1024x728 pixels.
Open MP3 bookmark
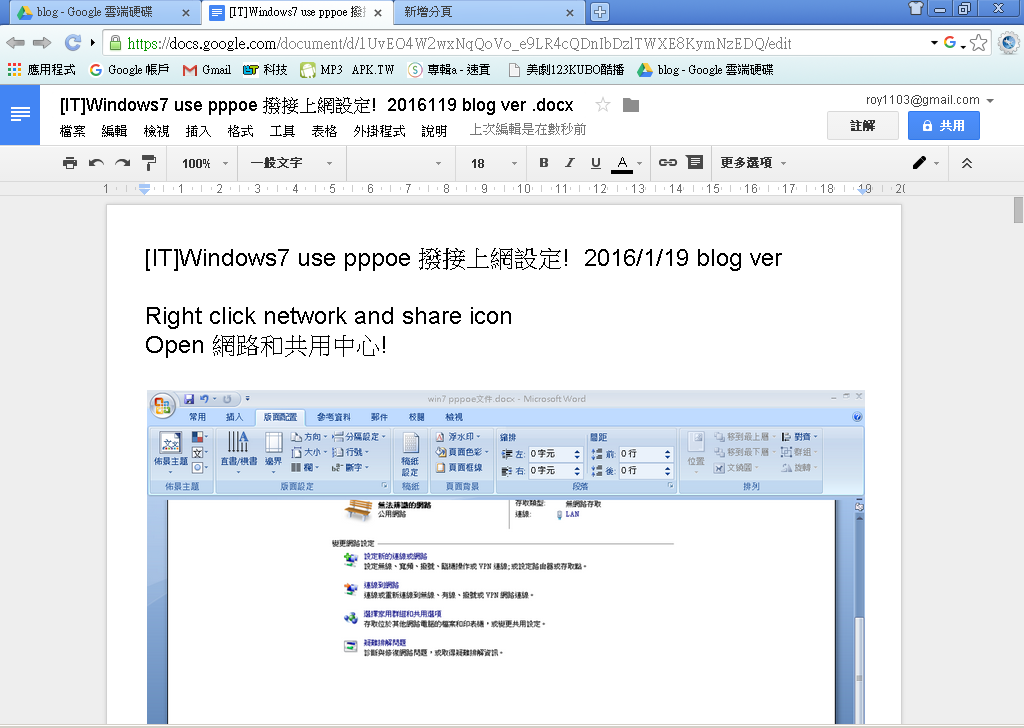point(321,69)
